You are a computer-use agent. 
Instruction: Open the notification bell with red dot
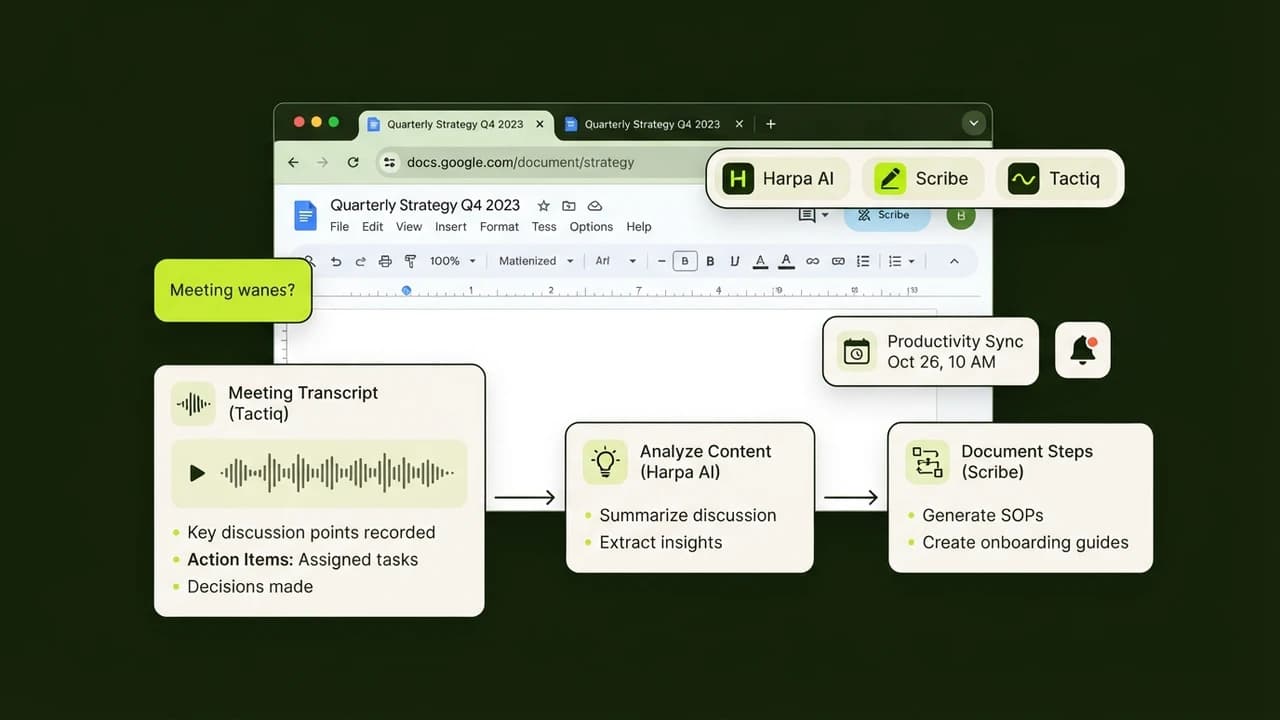1082,350
